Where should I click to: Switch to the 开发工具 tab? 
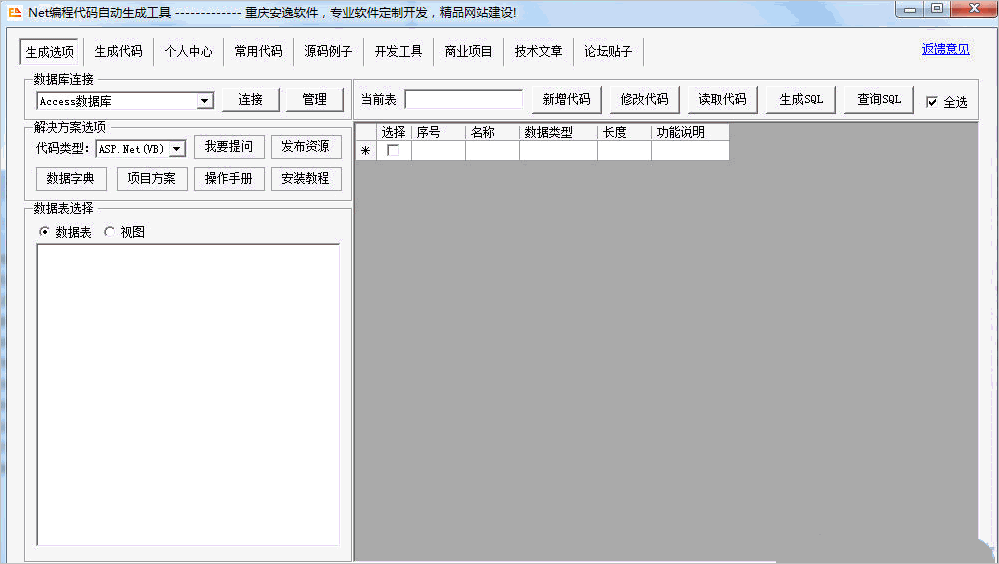399,52
